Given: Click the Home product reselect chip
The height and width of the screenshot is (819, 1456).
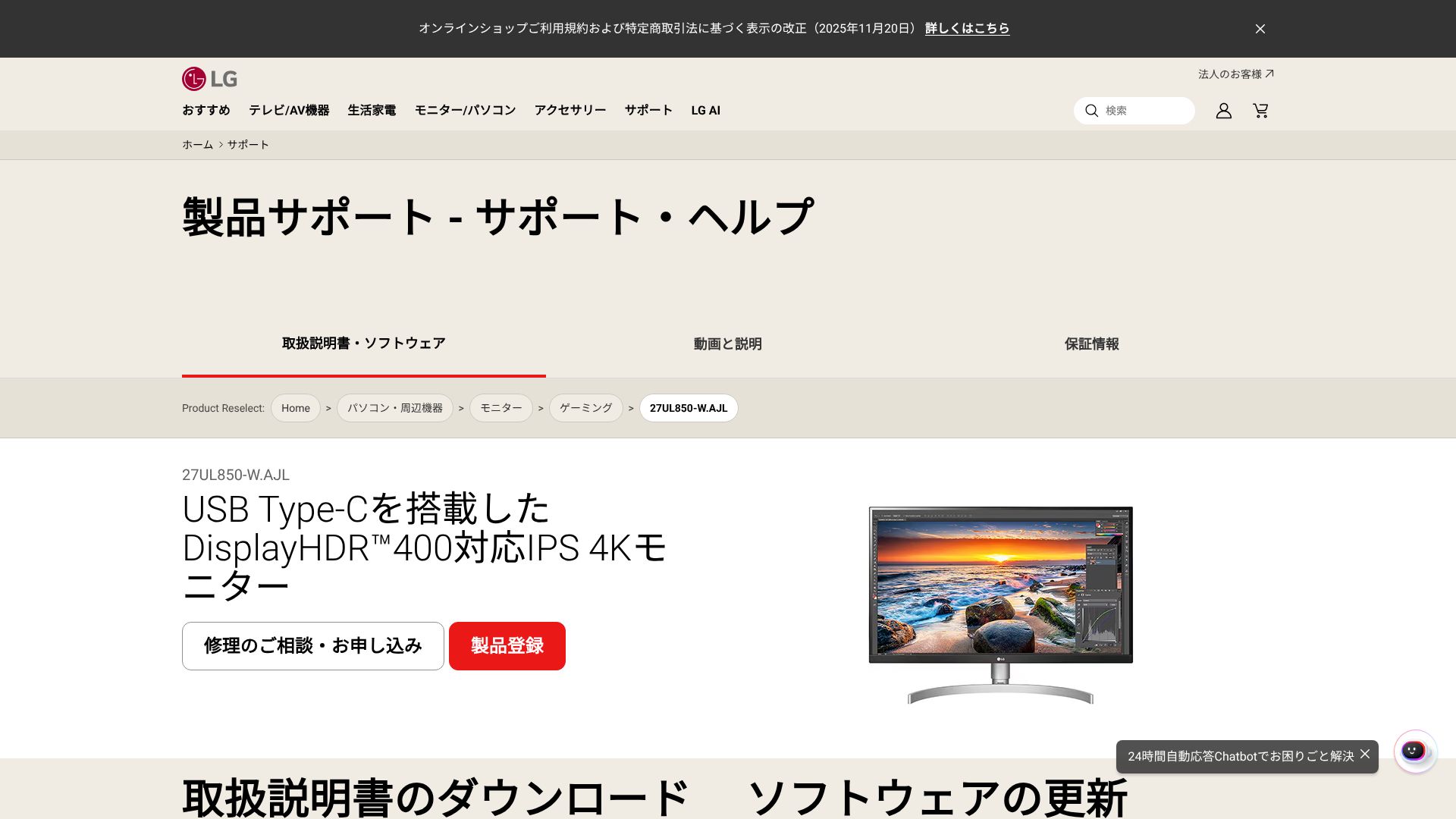Looking at the screenshot, I should (296, 408).
